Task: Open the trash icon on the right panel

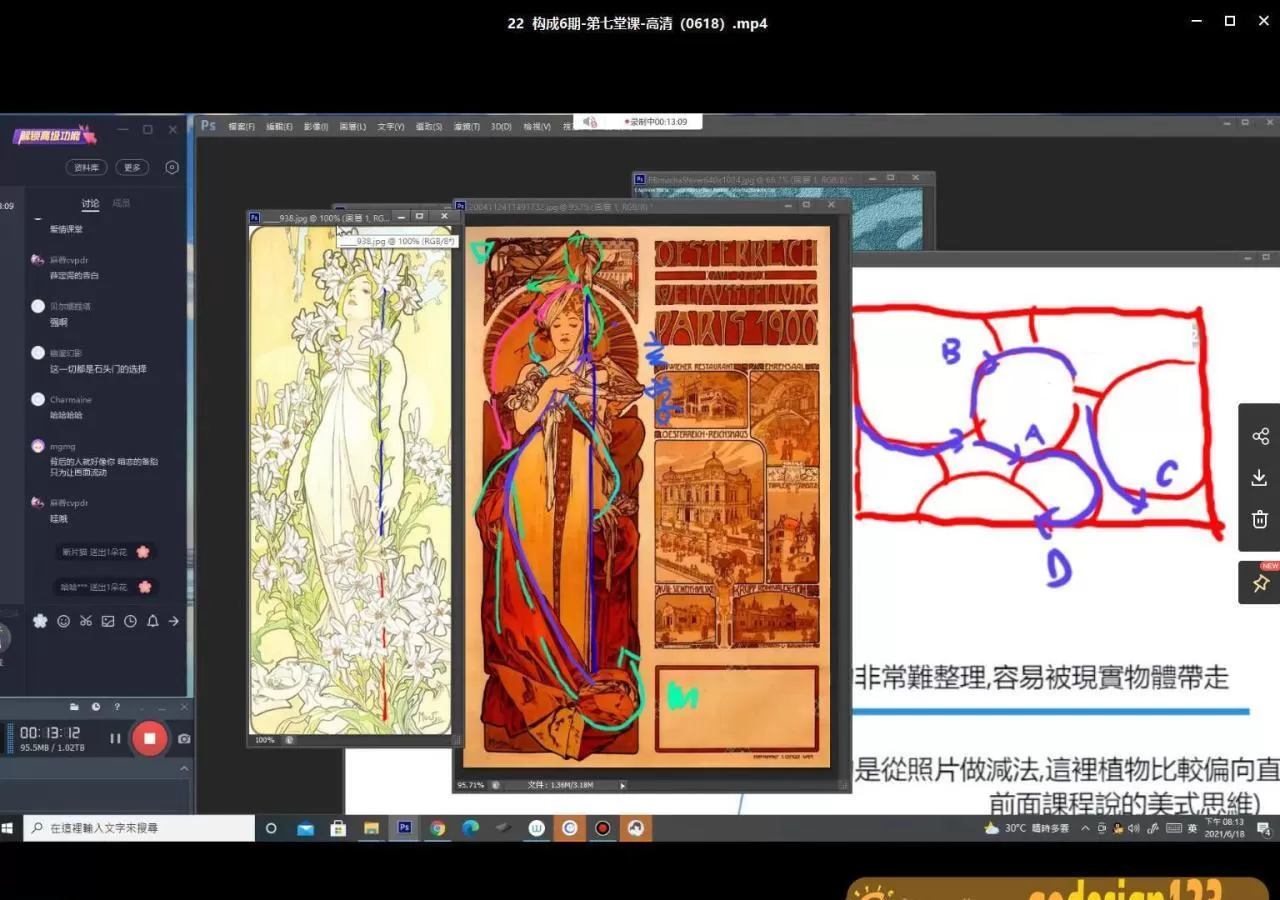Action: (1259, 519)
